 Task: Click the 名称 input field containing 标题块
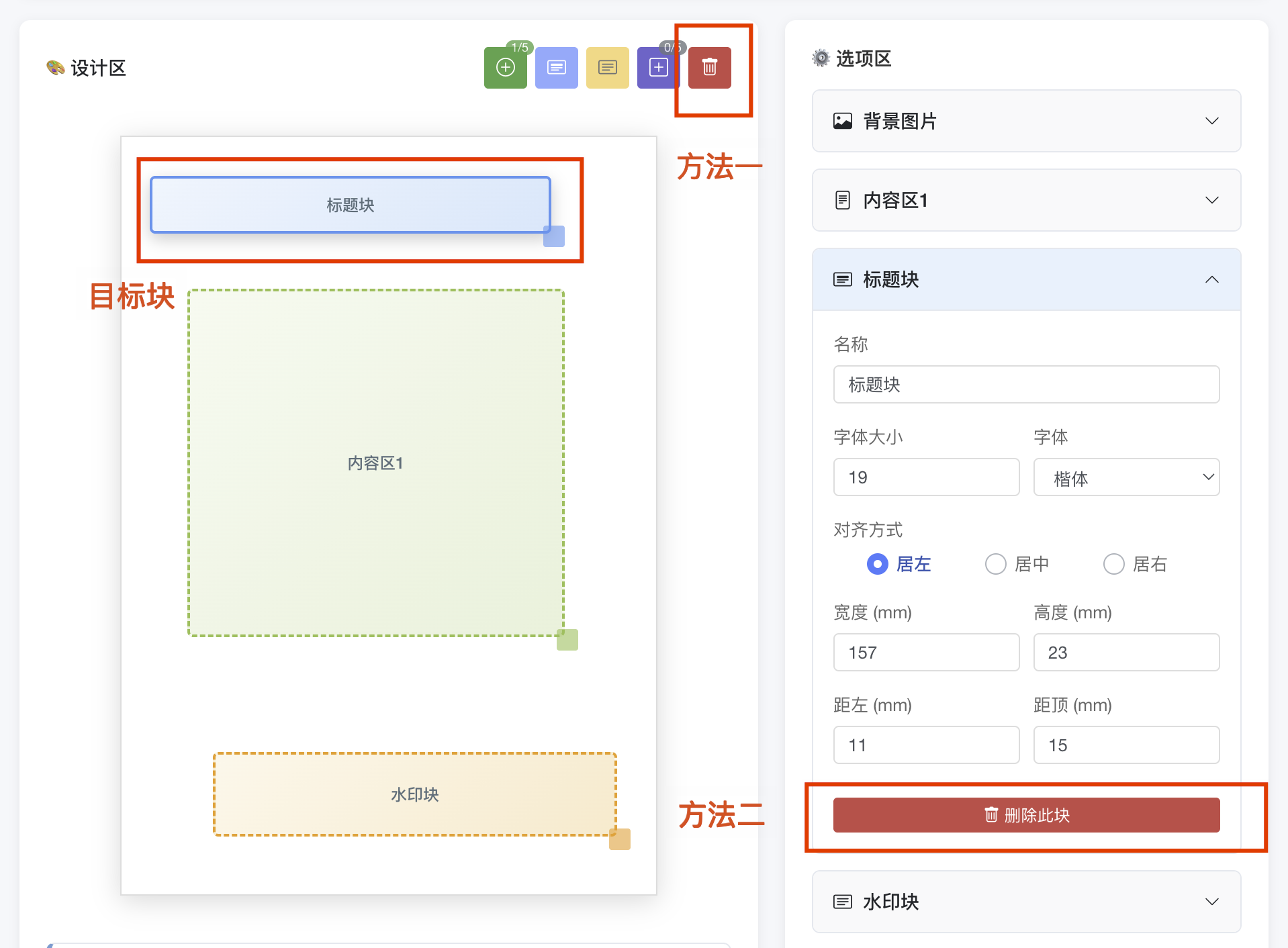(1026, 385)
